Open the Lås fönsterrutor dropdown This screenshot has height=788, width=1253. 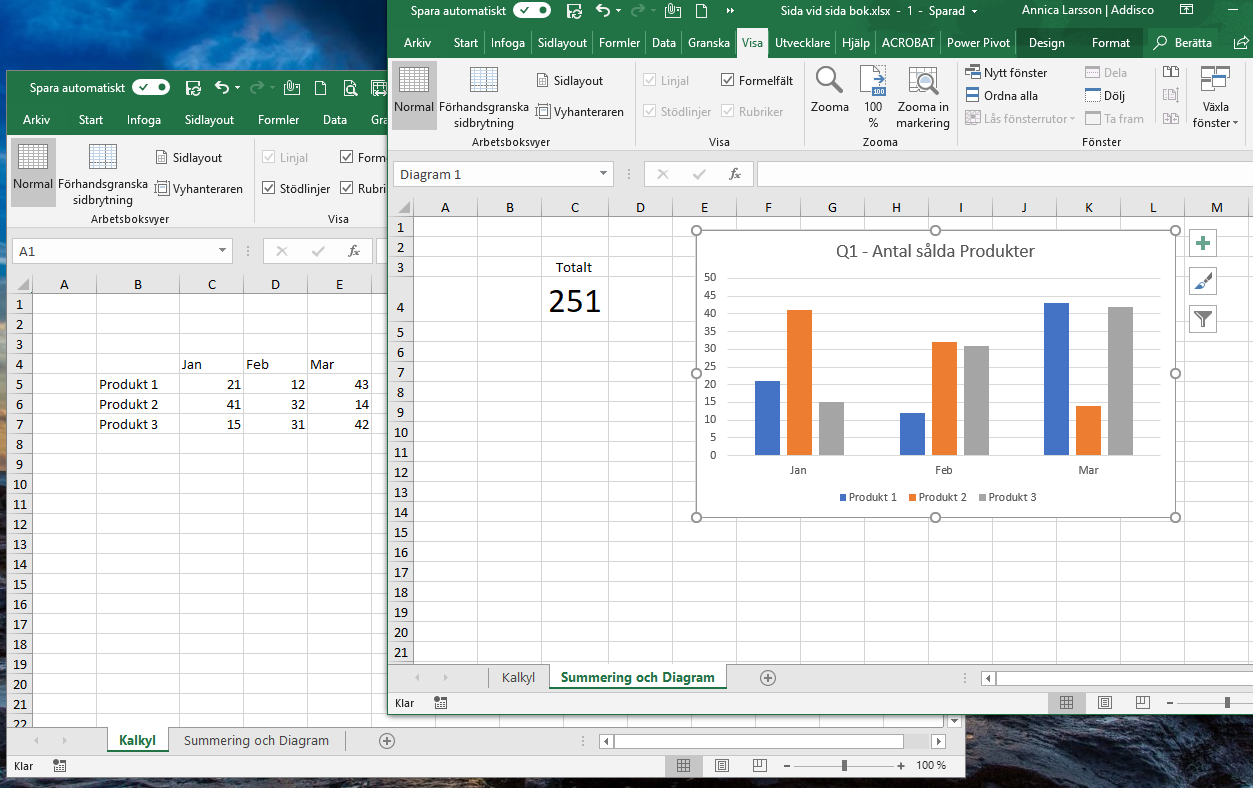[x=1020, y=118]
